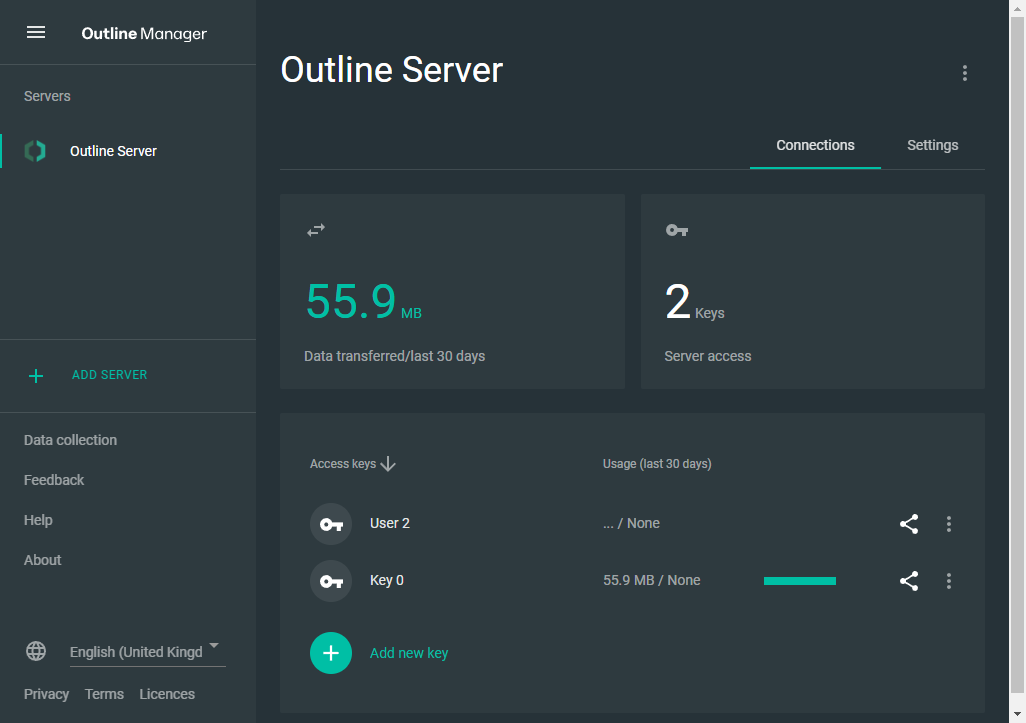1026x723 pixels.
Task: Click the Outline Manager logo title
Action: 144,33
